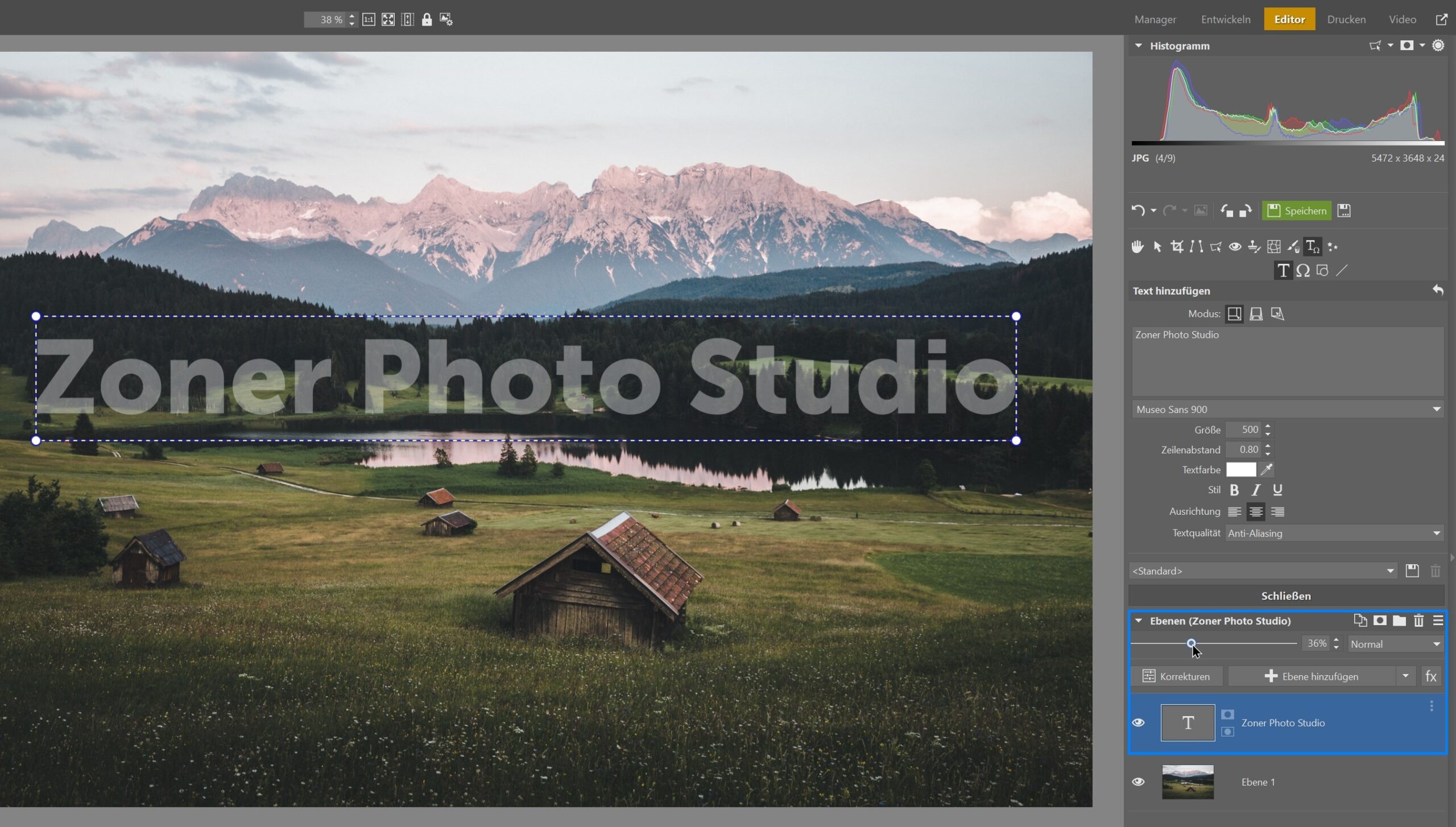
Task: Create layer group with folder icon
Action: (x=1399, y=621)
